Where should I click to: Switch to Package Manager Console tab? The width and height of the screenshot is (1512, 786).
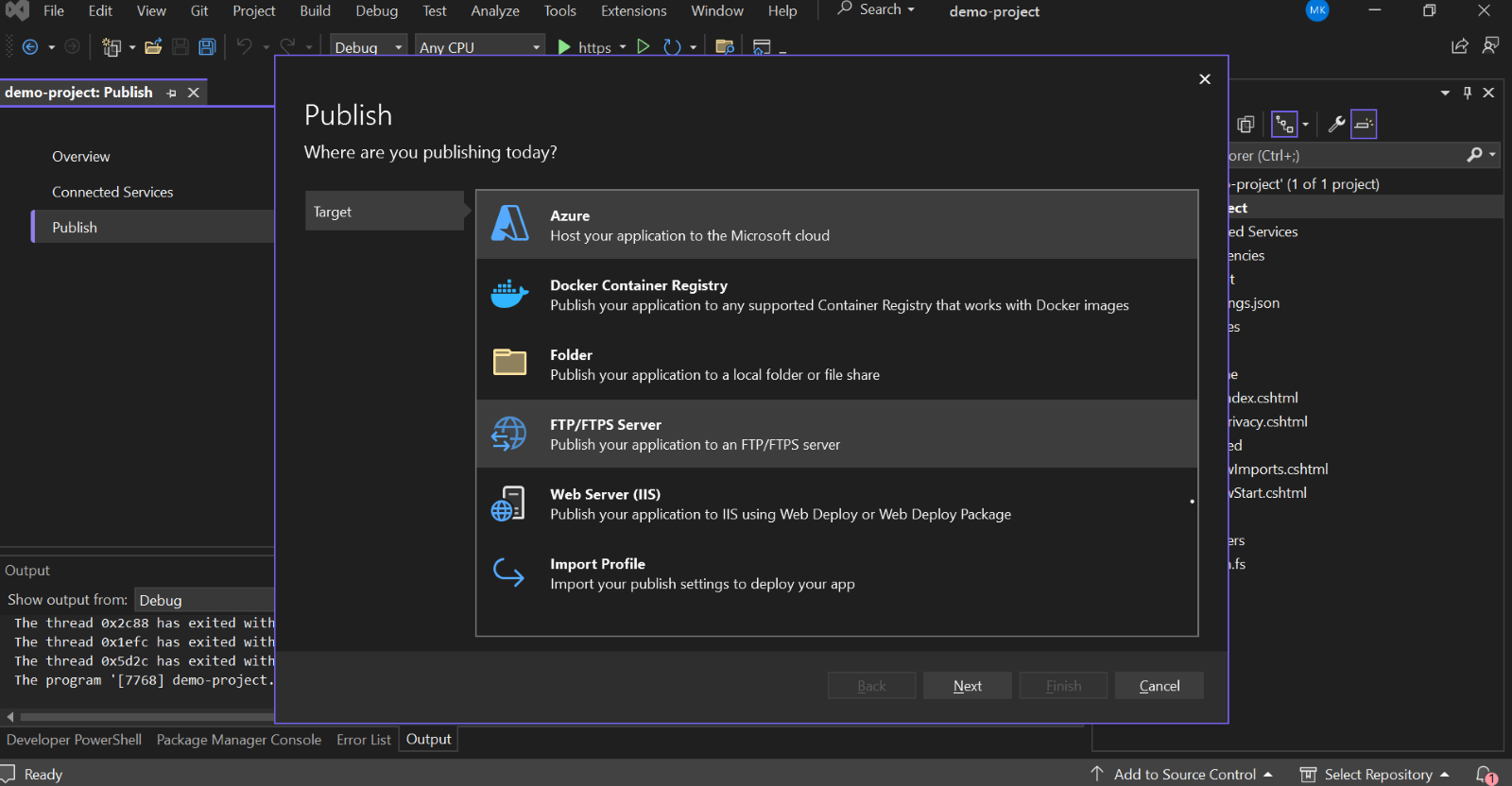239,740
